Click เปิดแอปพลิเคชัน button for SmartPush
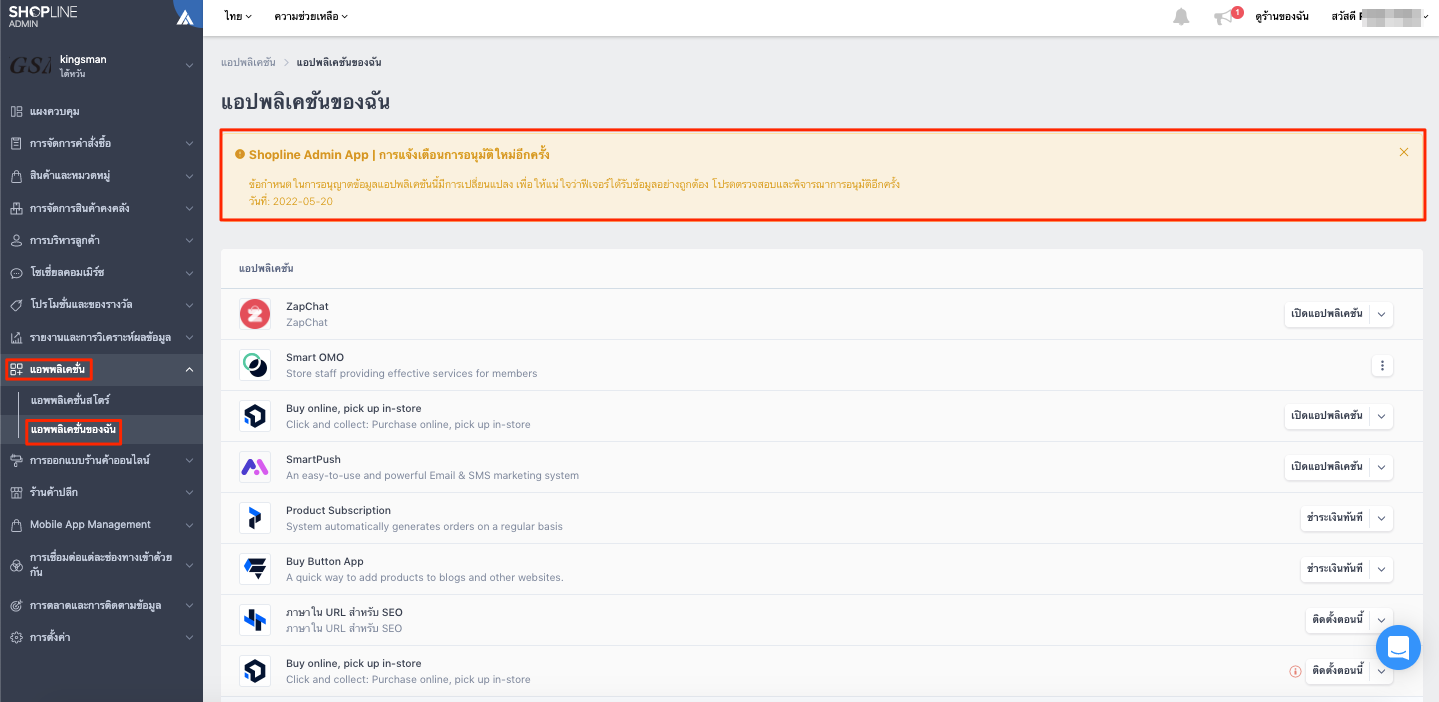Screen dimensions: 1439x702 point(1327,467)
